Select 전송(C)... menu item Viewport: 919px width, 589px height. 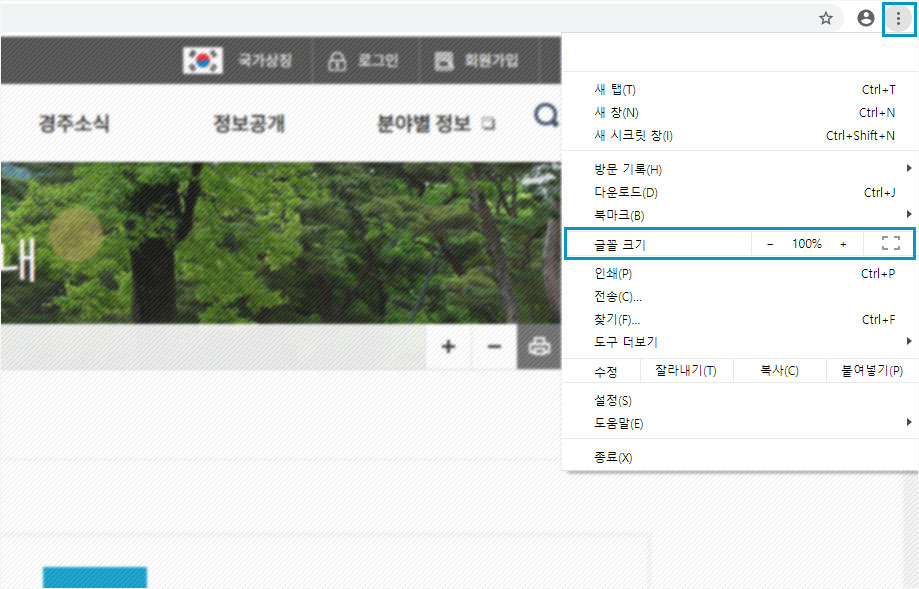click(x=740, y=297)
